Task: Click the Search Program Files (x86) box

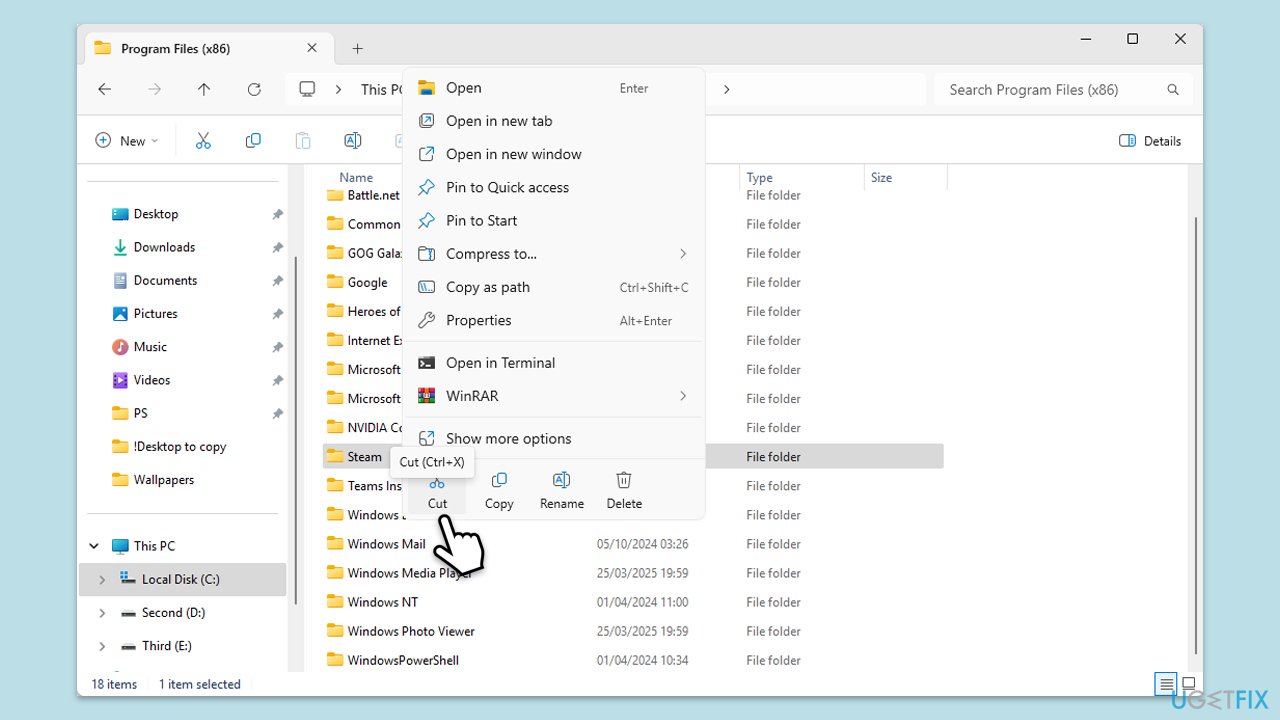Action: point(1050,90)
